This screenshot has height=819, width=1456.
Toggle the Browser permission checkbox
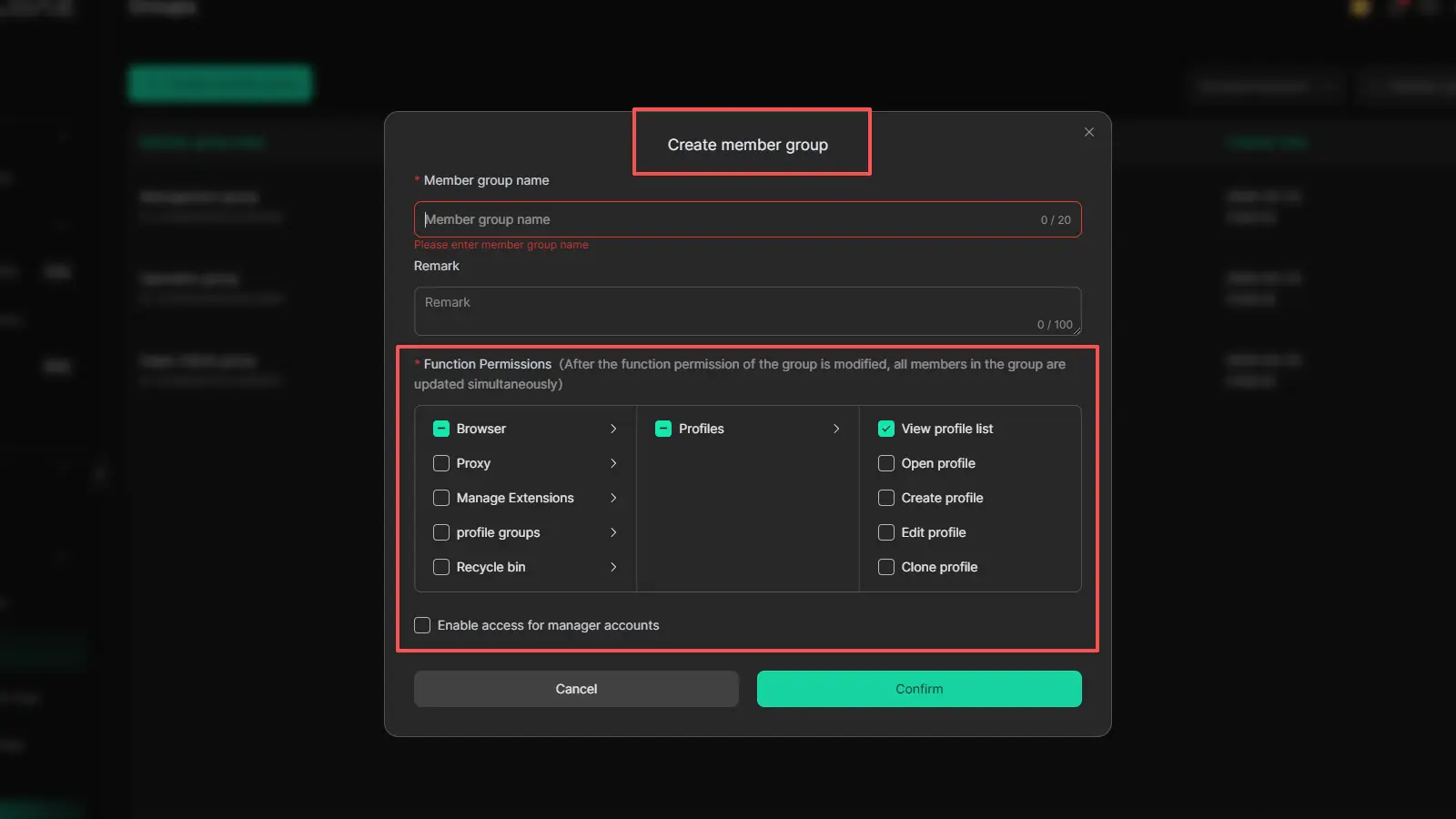[441, 429]
